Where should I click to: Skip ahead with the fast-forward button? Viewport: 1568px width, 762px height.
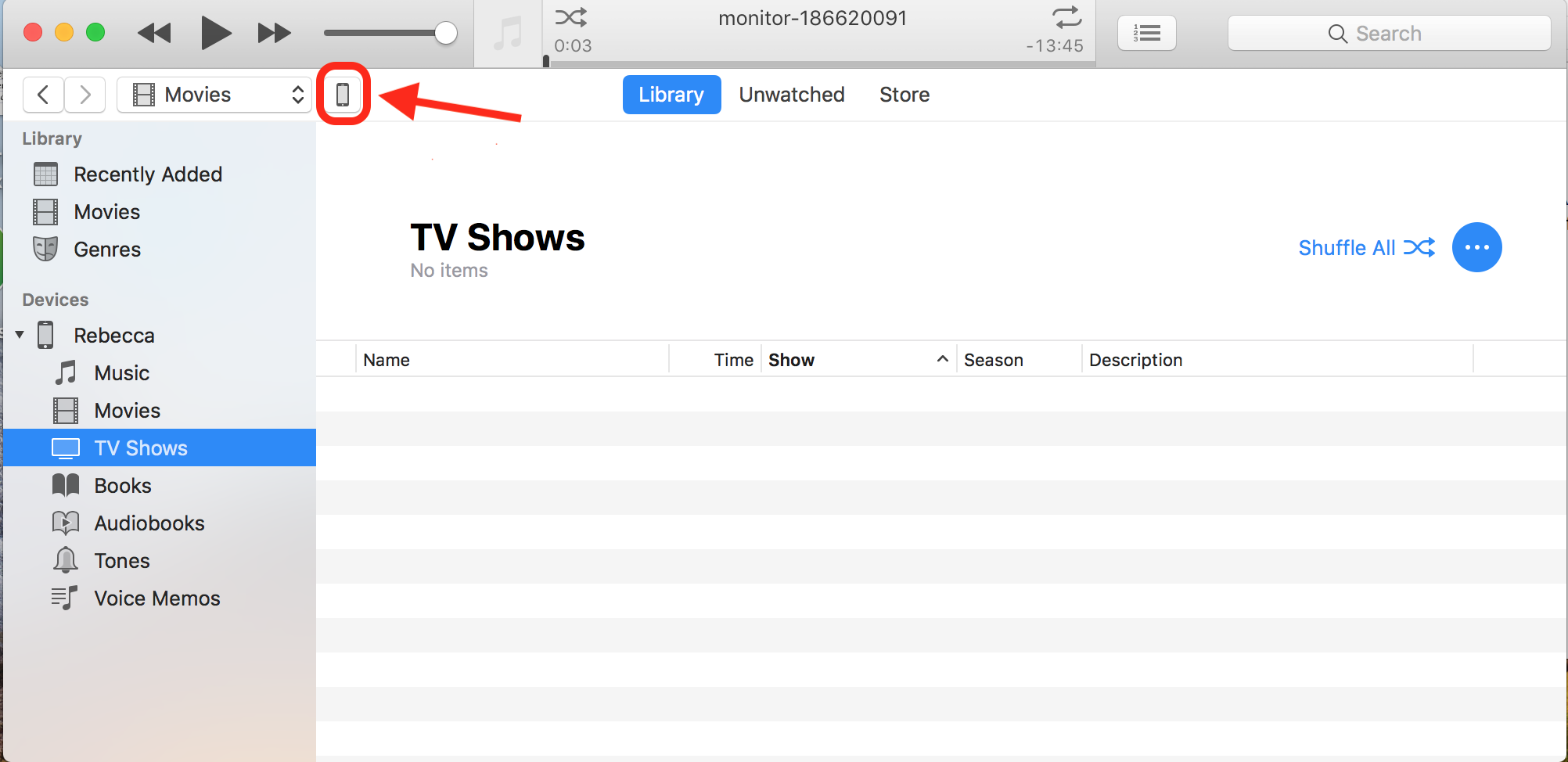[x=274, y=33]
